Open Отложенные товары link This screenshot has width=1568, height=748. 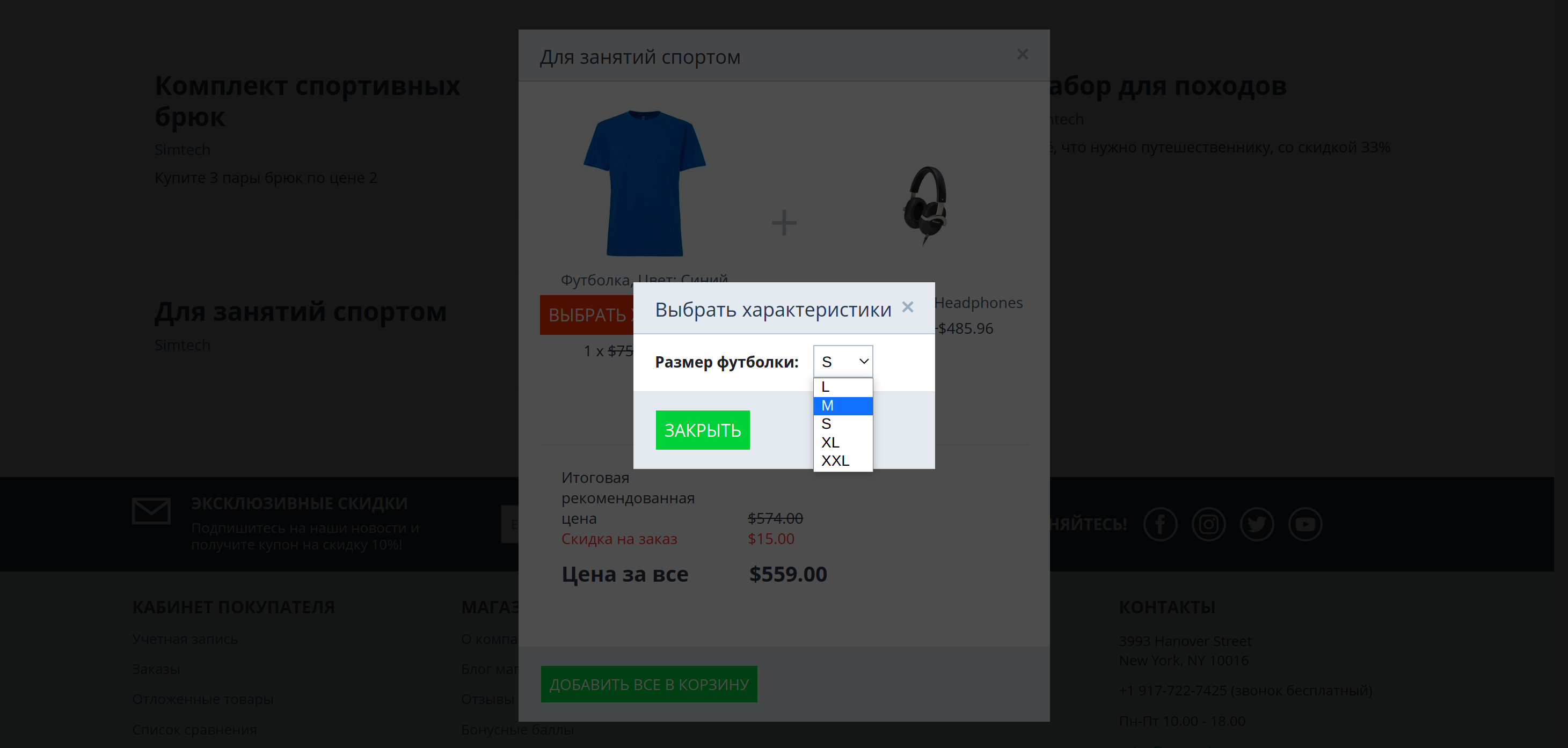[203, 699]
